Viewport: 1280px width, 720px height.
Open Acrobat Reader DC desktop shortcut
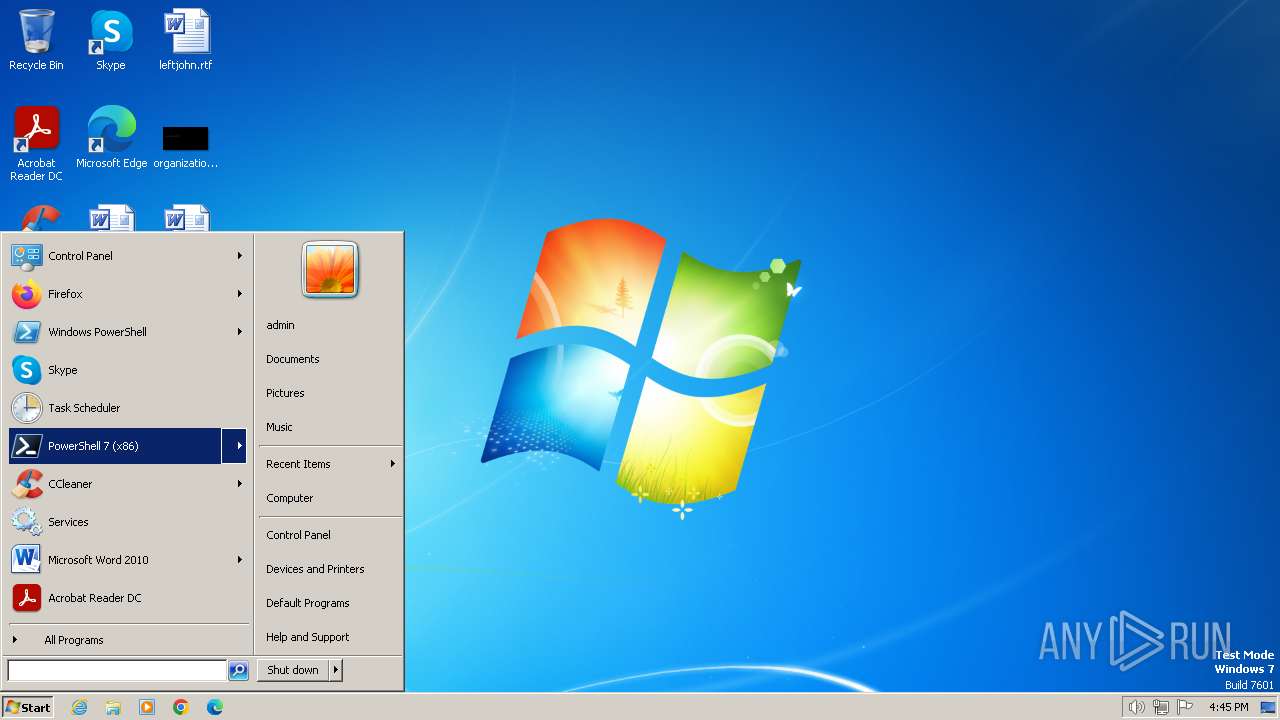pos(36,143)
